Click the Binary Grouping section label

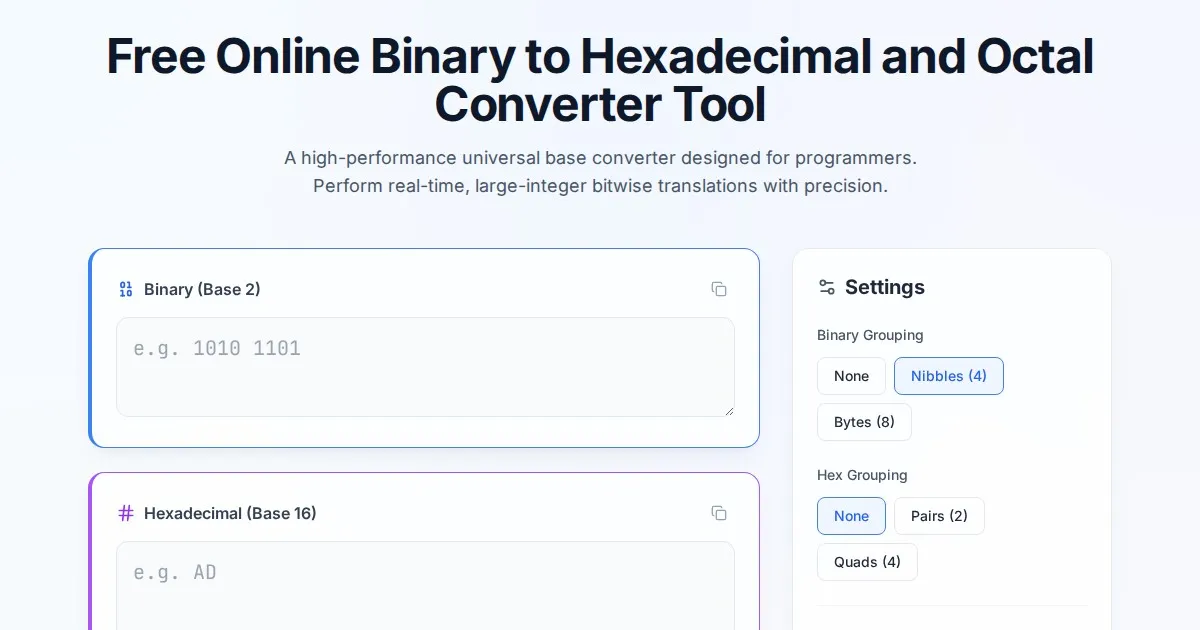pos(870,335)
